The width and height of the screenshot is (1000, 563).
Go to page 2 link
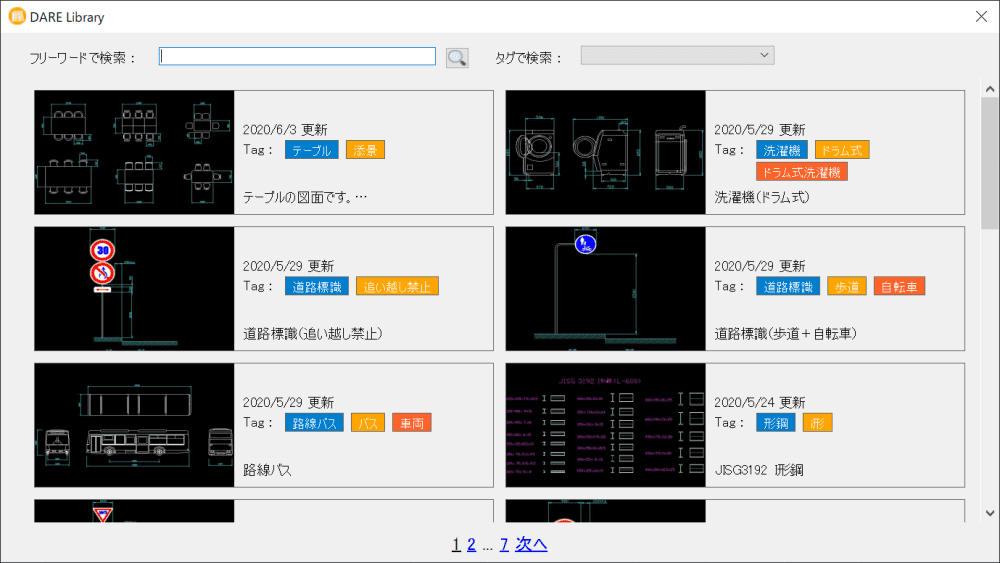[471, 544]
